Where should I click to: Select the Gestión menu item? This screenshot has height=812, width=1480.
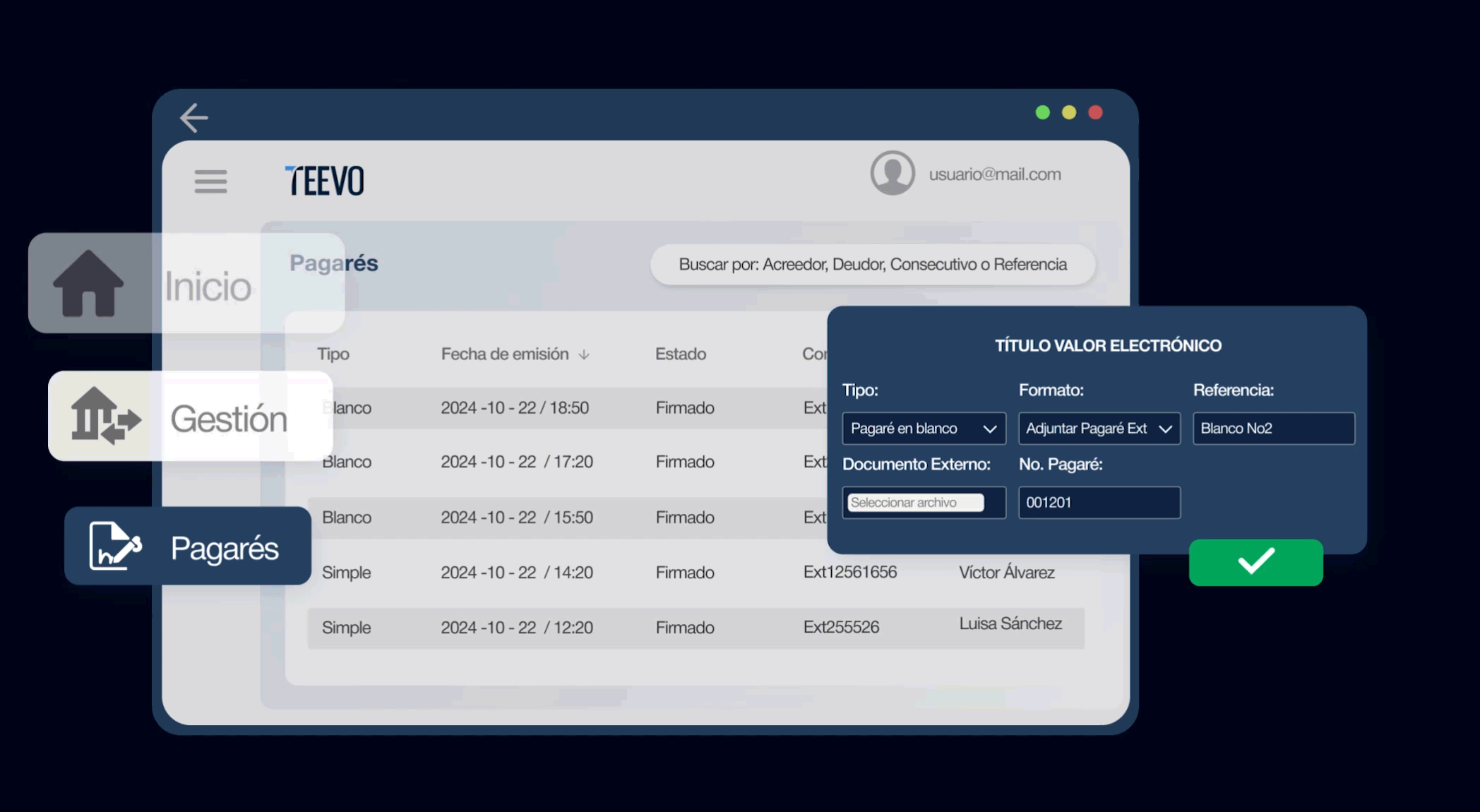click(228, 419)
